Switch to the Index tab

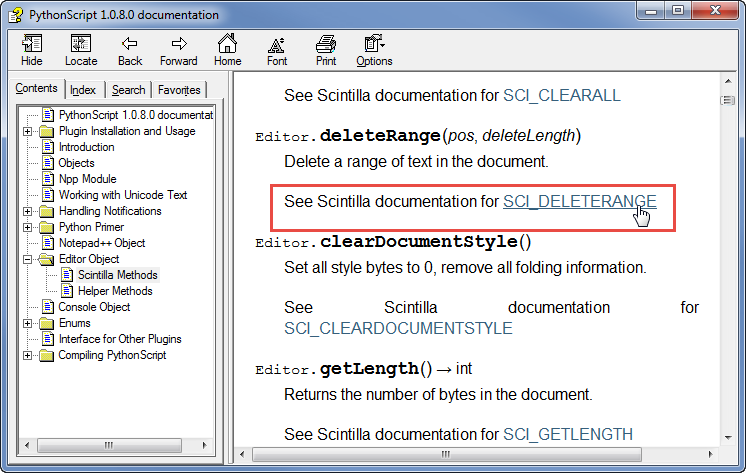point(83,90)
